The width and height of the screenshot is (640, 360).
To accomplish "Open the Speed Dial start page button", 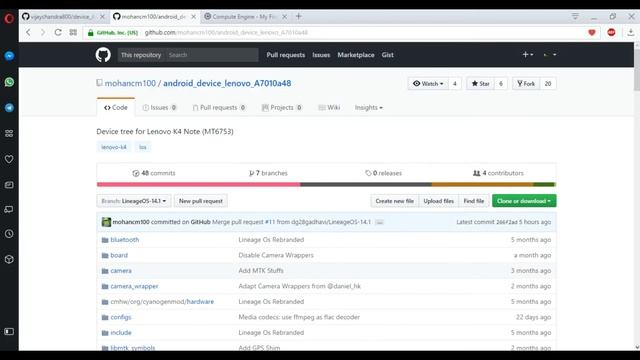I will 73,32.
